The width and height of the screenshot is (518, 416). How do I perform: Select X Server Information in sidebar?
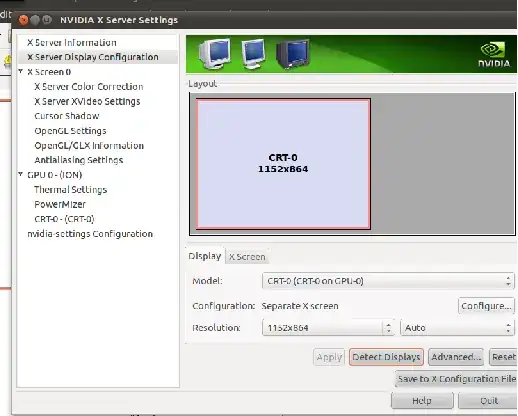[72, 43]
